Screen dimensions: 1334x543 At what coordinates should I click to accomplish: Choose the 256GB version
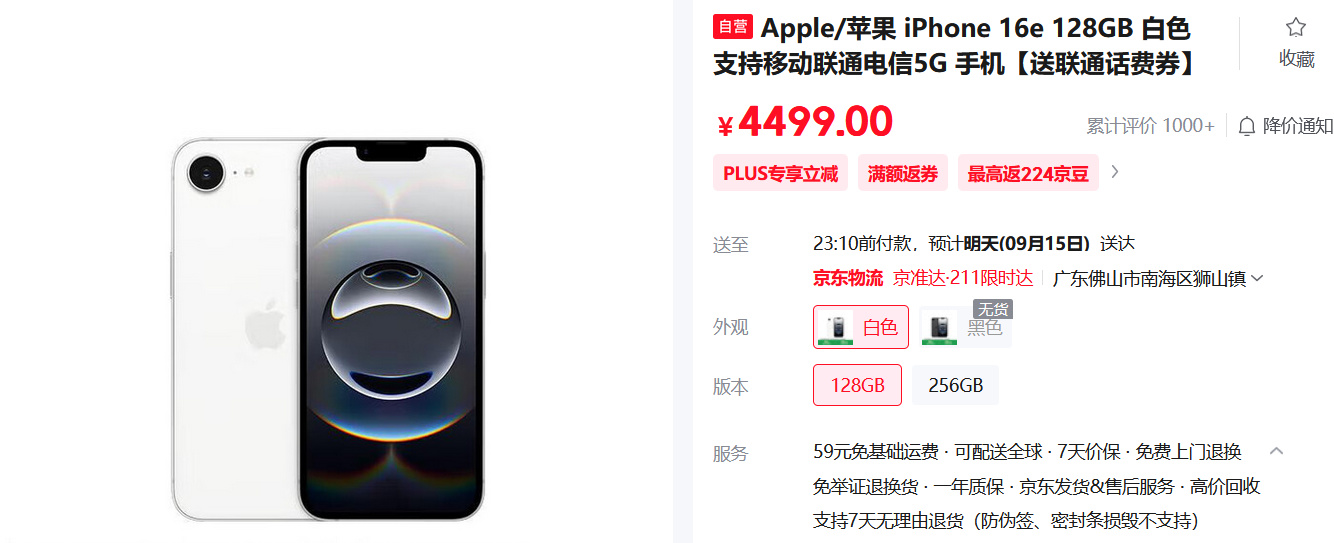(955, 385)
